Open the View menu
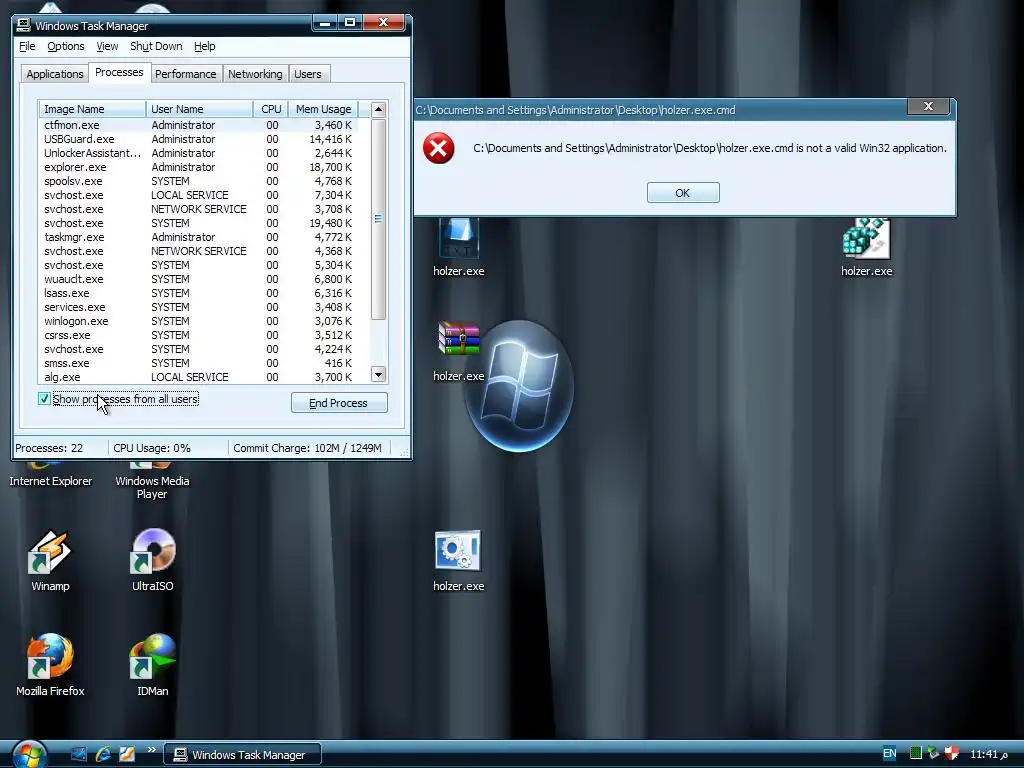The width and height of the screenshot is (1024, 768). [107, 46]
